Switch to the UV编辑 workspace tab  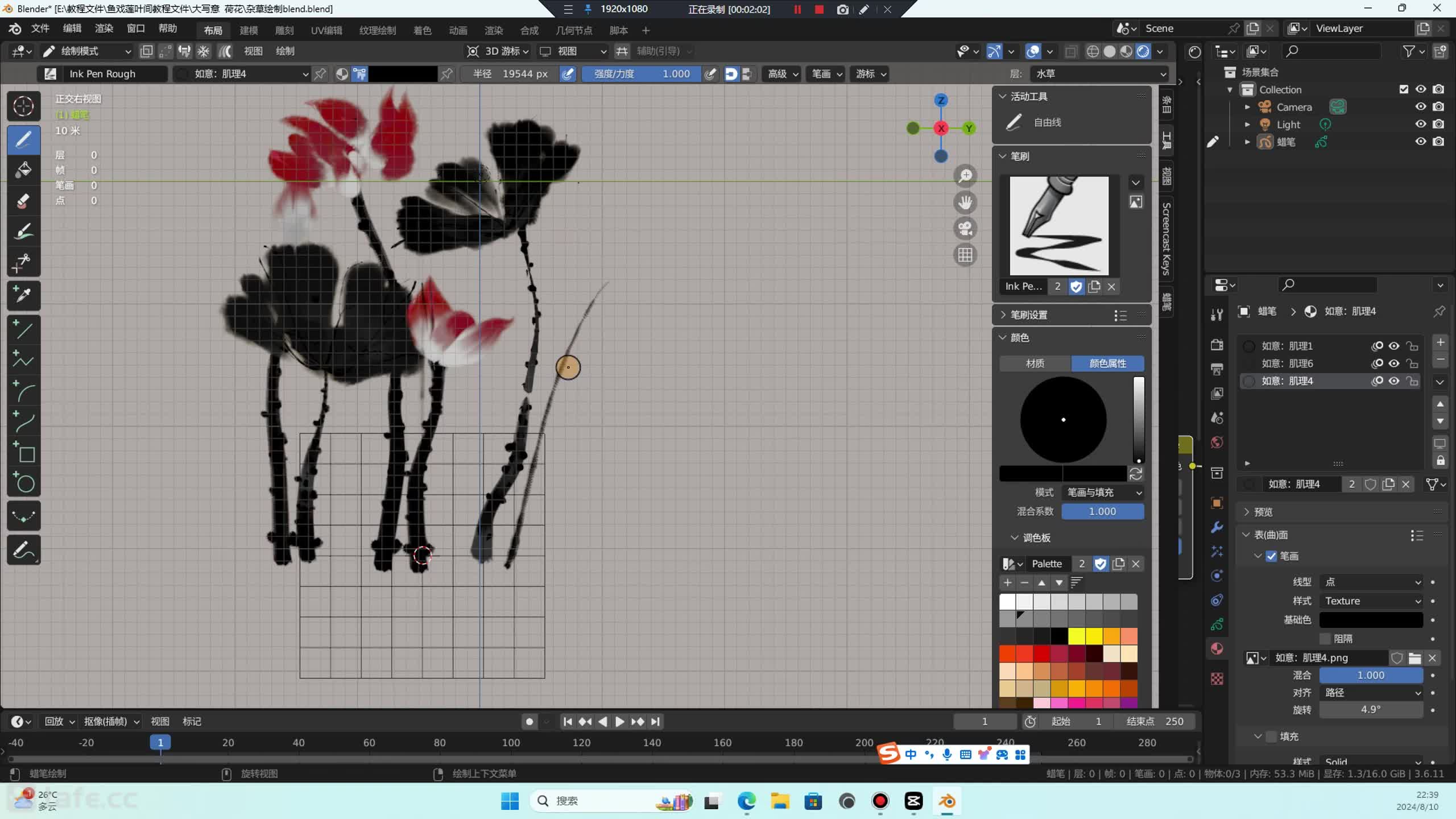pos(326,30)
